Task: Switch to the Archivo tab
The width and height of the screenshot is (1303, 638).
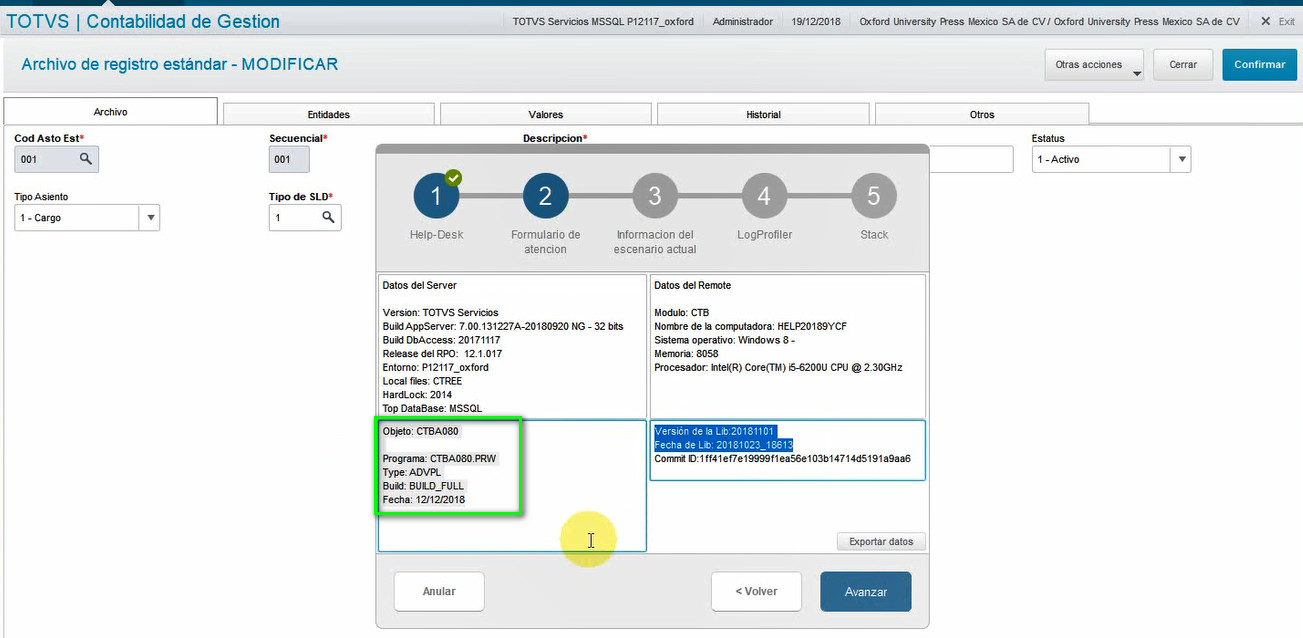Action: [x=111, y=112]
